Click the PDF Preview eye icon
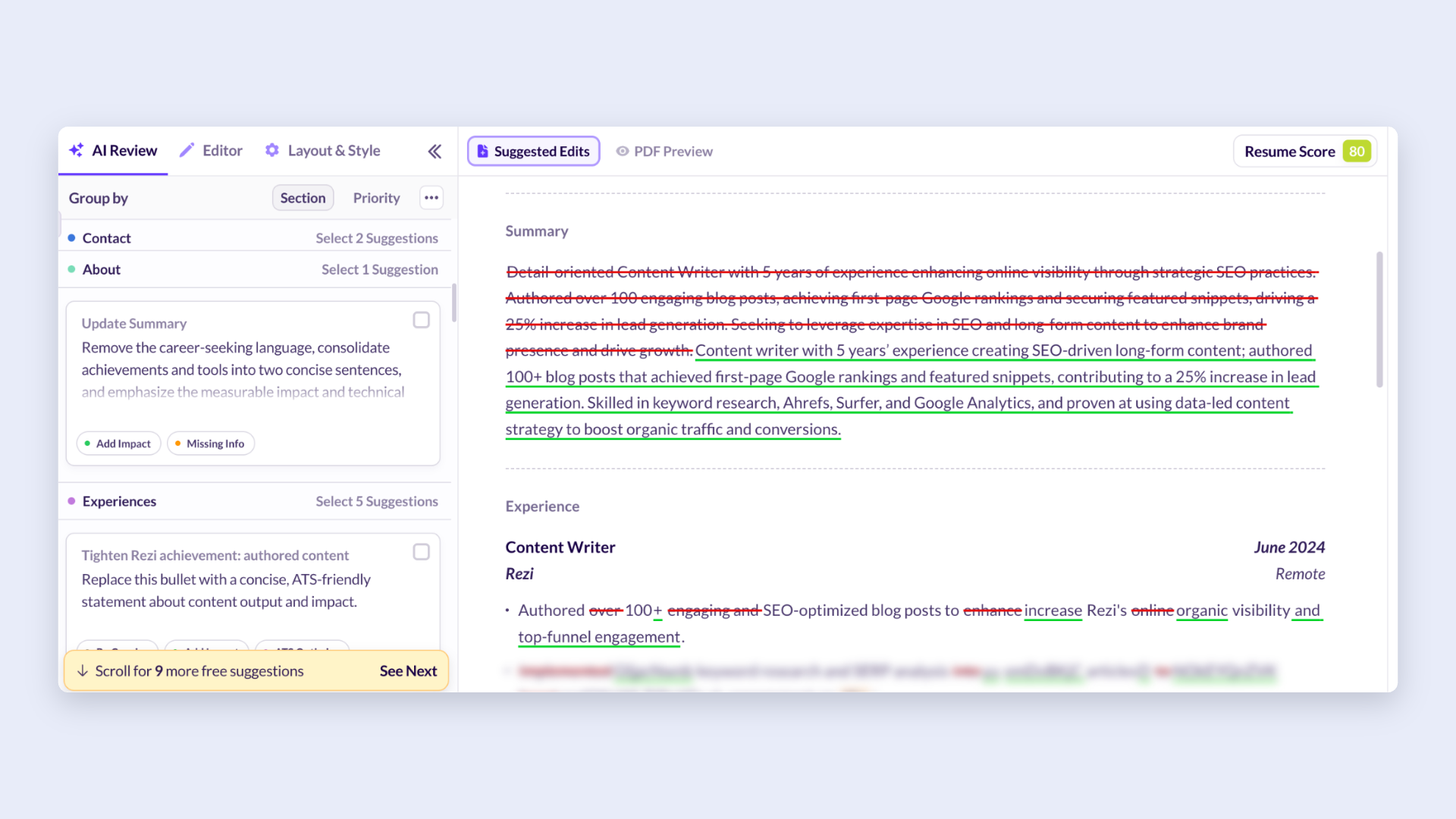 click(x=622, y=152)
